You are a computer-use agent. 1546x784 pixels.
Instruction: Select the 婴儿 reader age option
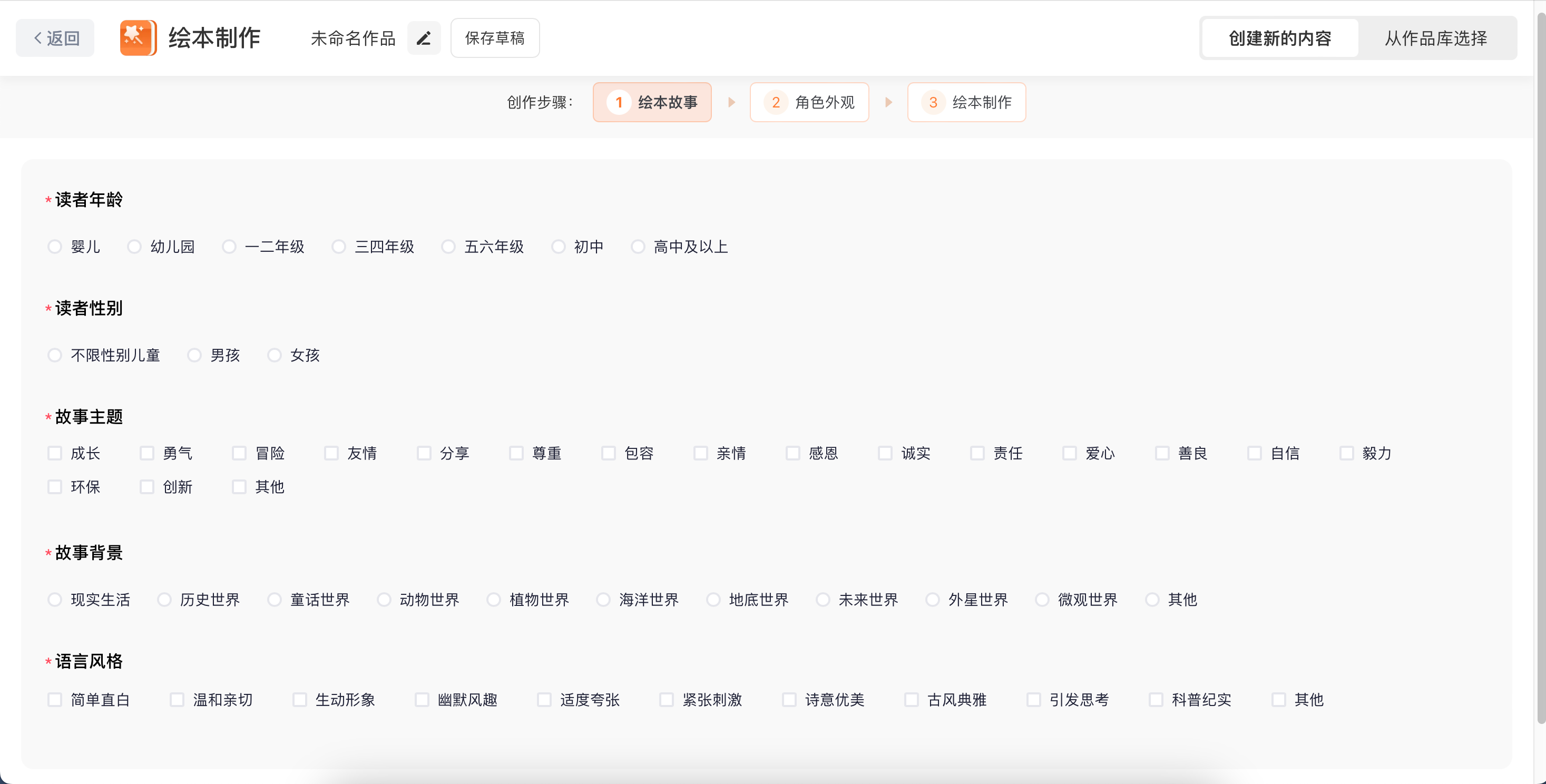click(x=55, y=247)
